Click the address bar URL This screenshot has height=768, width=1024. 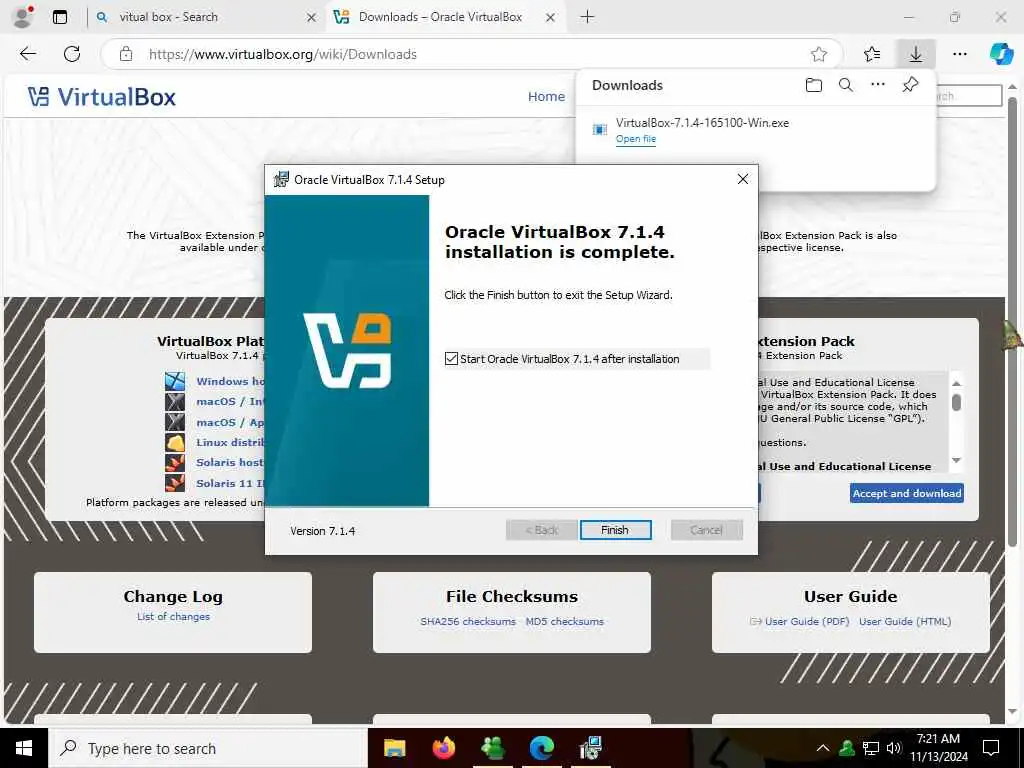click(x=283, y=54)
